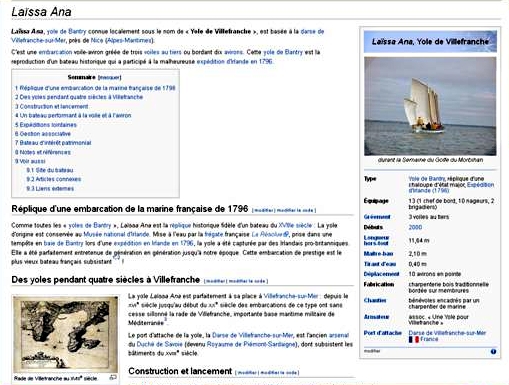509x385 pixels.
Task: Open Darse de Villefranche-sur-Mer link in body text
Action: (x=252, y=335)
